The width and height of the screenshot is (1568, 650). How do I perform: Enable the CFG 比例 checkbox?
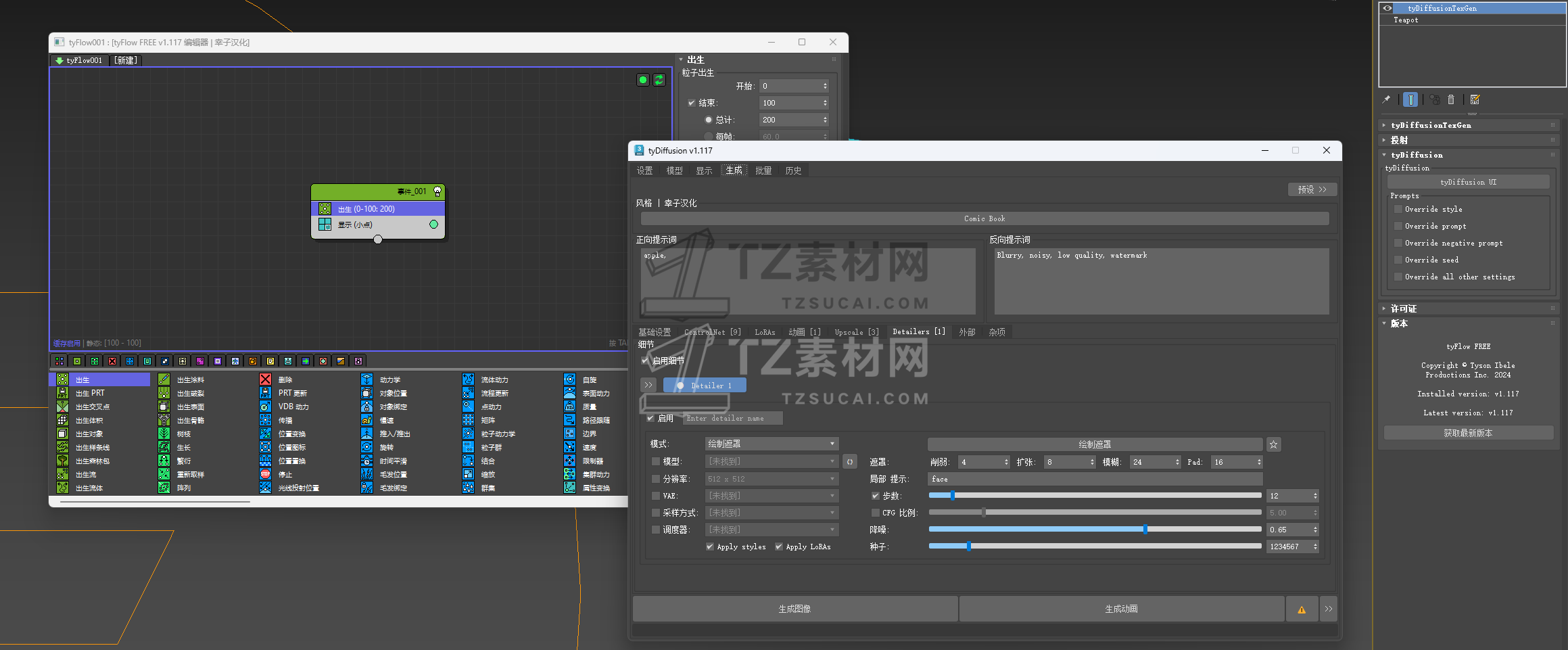click(x=876, y=513)
